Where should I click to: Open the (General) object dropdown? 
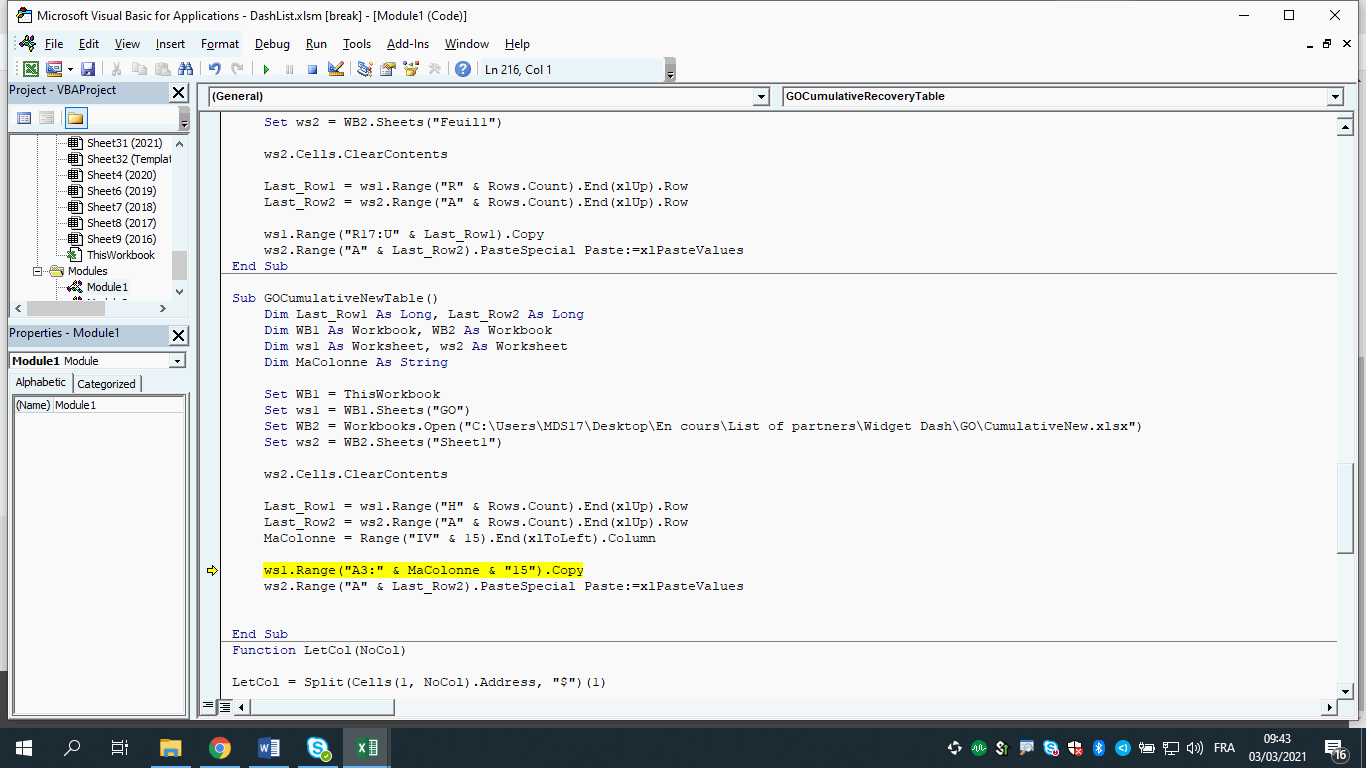760,96
